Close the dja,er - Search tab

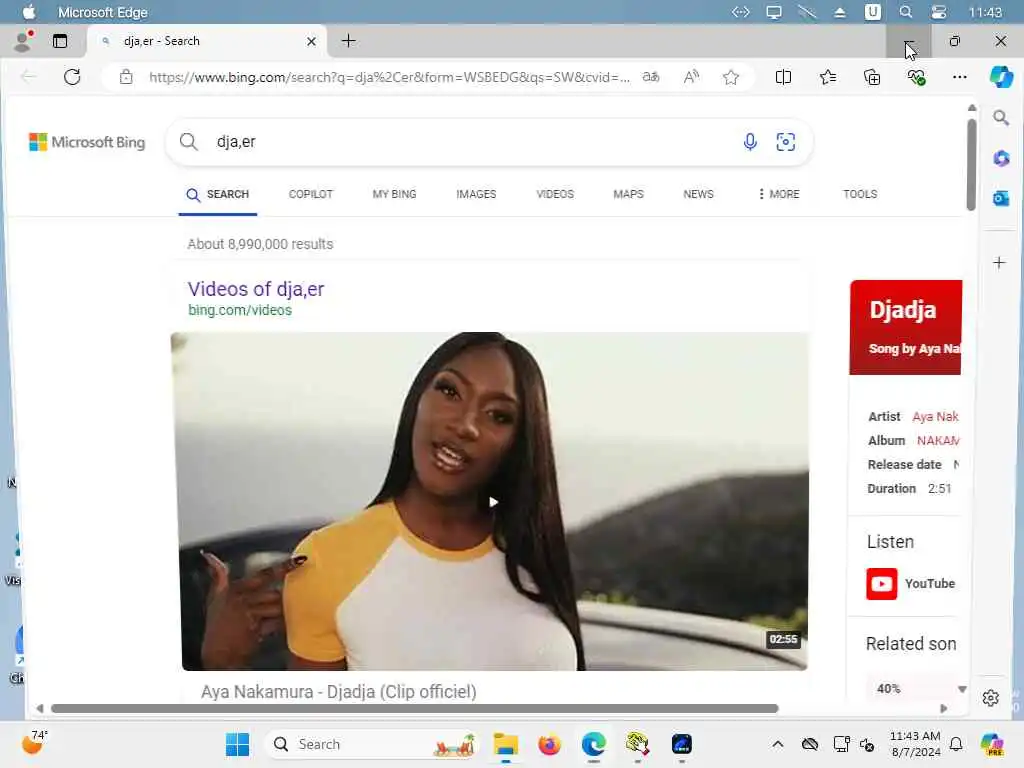[312, 41]
